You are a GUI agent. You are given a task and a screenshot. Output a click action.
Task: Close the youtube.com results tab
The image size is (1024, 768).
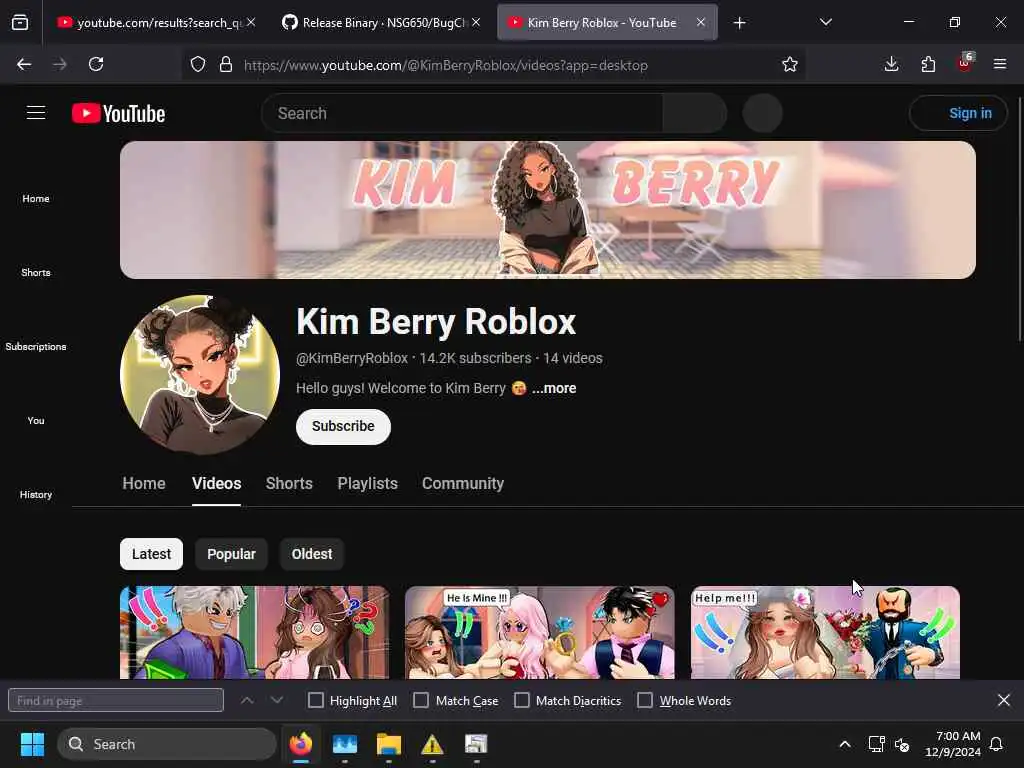coord(251,22)
